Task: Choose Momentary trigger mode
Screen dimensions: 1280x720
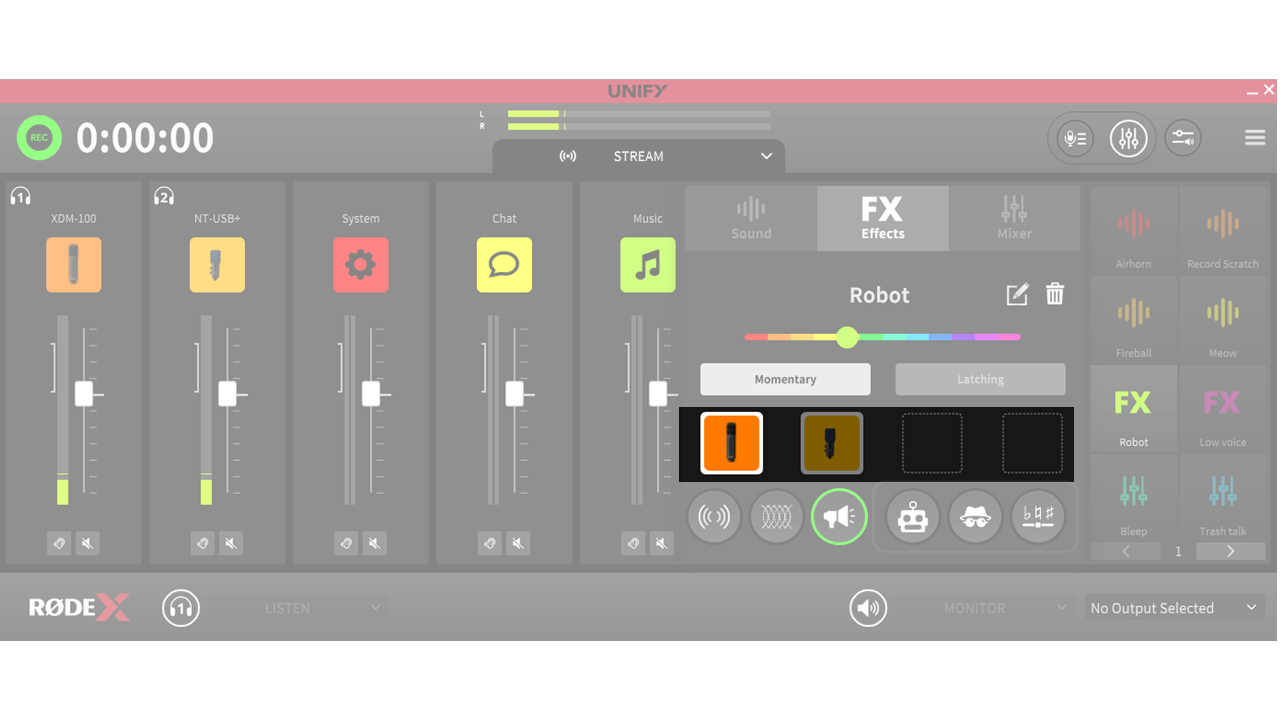Action: pyautogui.click(x=785, y=379)
